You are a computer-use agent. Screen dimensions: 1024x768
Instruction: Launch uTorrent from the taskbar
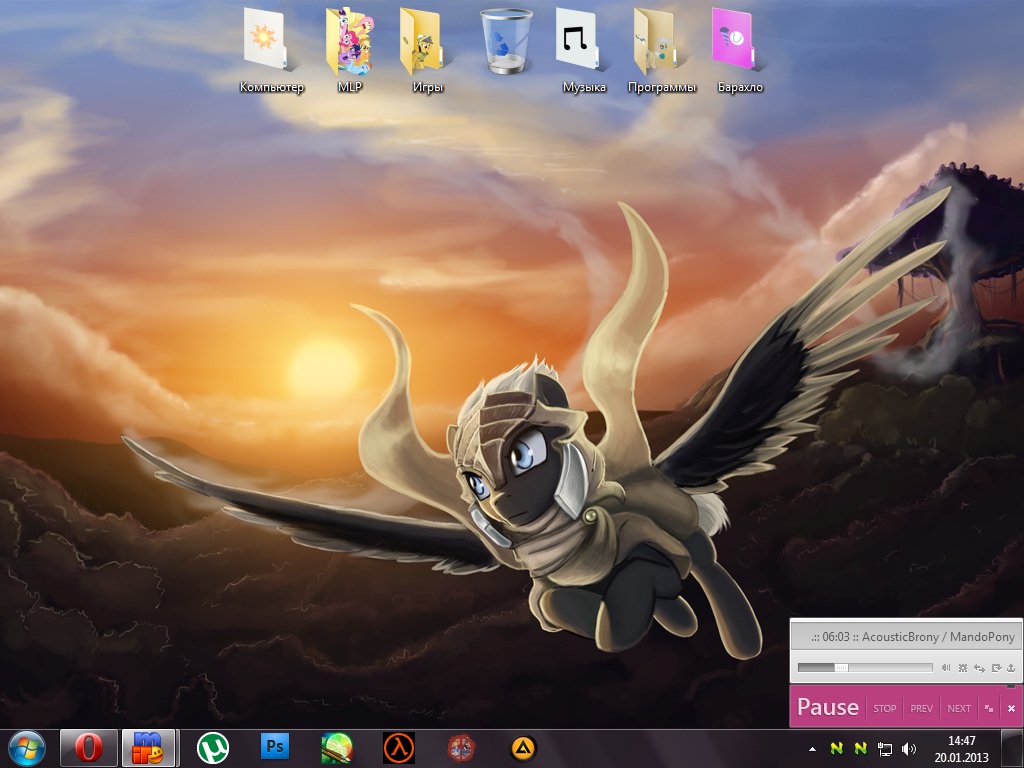click(x=213, y=747)
